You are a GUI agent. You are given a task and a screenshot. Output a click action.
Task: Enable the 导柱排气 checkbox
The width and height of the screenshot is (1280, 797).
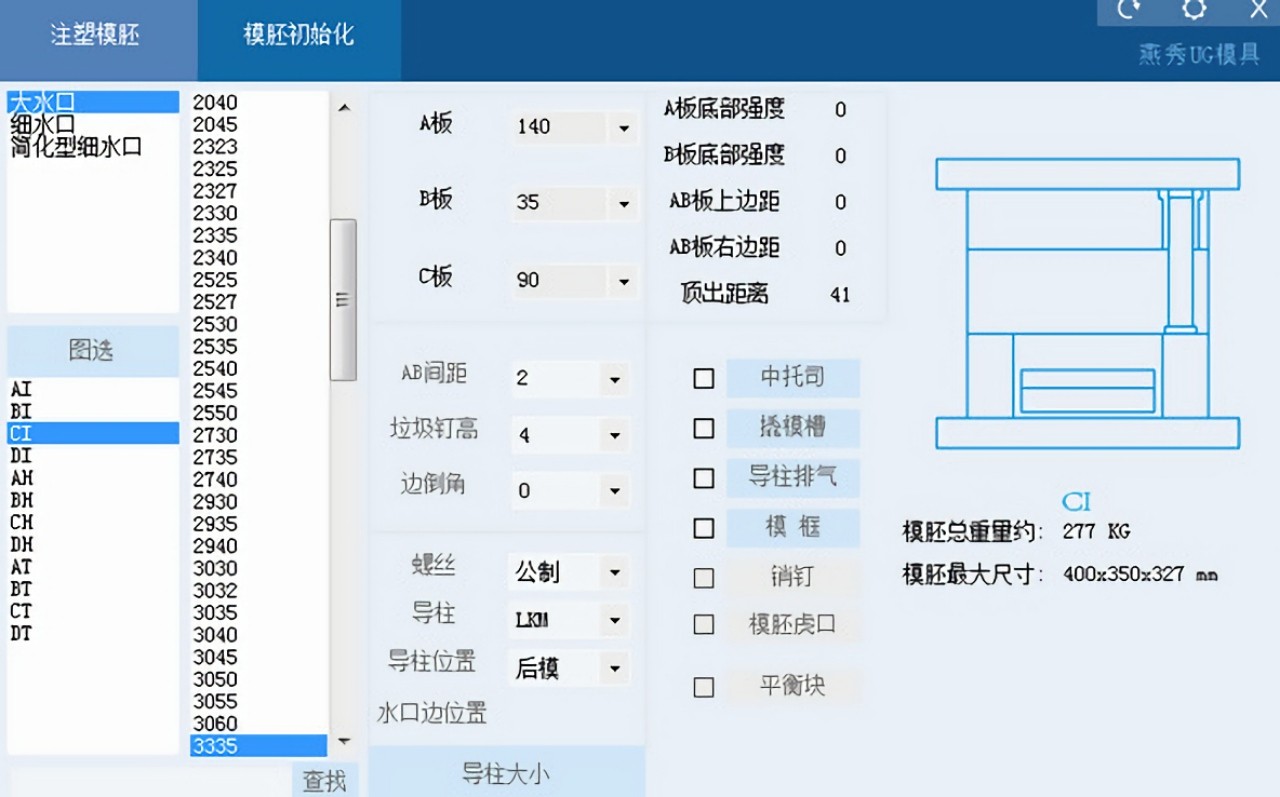[703, 478]
